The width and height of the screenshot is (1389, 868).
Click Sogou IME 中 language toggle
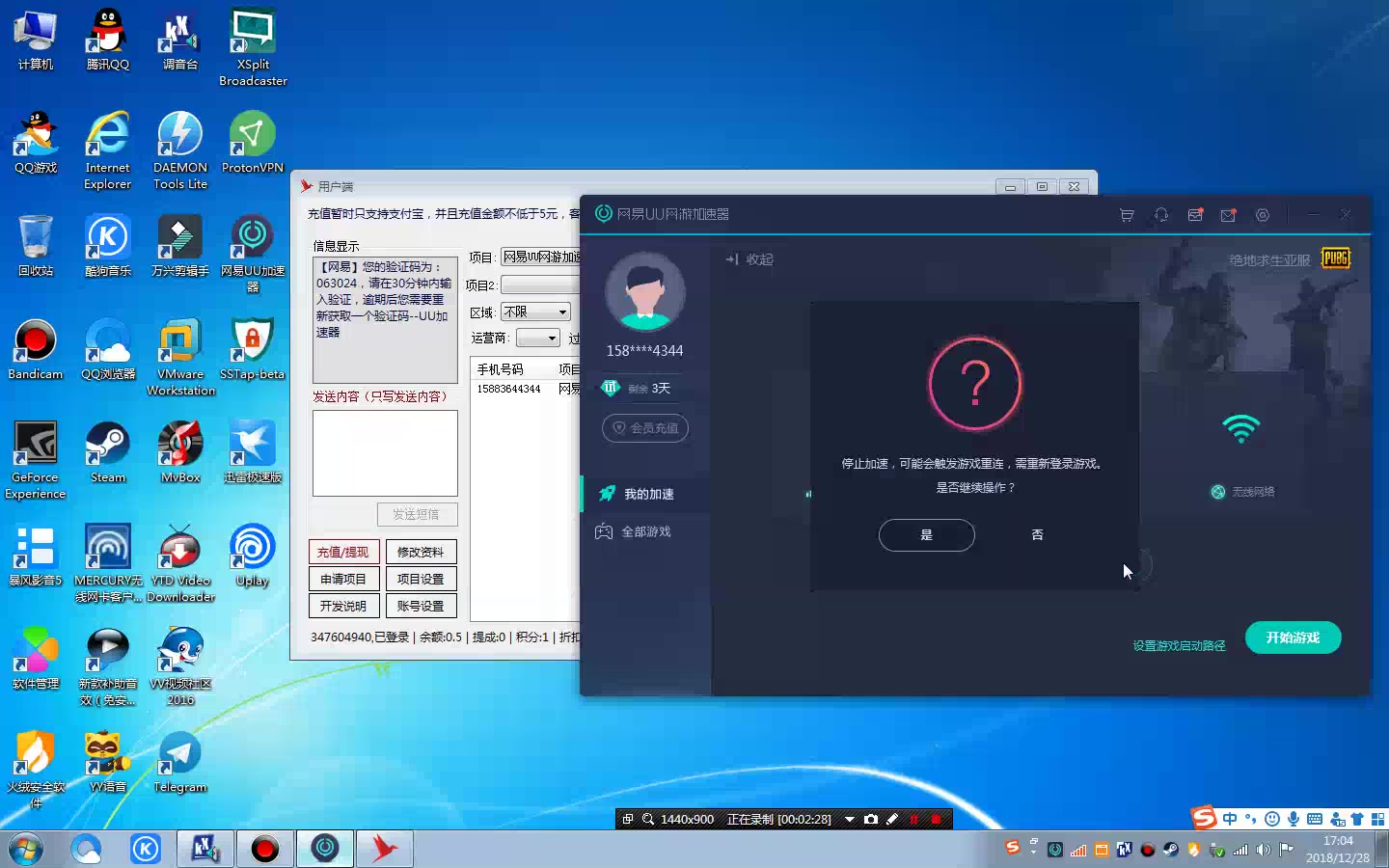1230,819
